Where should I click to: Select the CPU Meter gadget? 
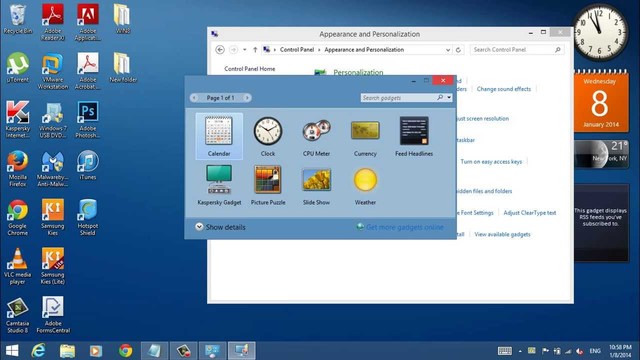pyautogui.click(x=316, y=136)
